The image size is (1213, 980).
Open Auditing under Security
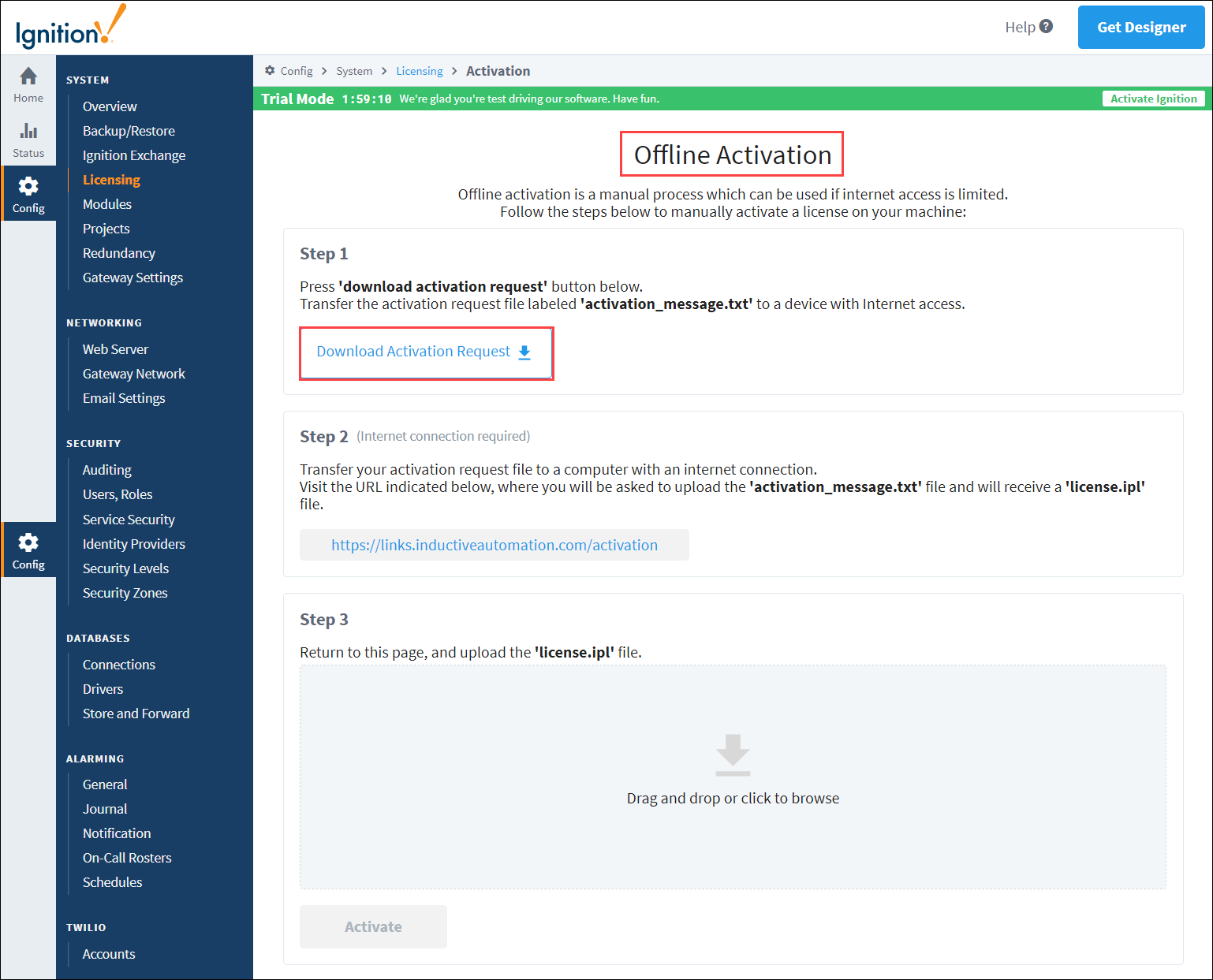107,470
